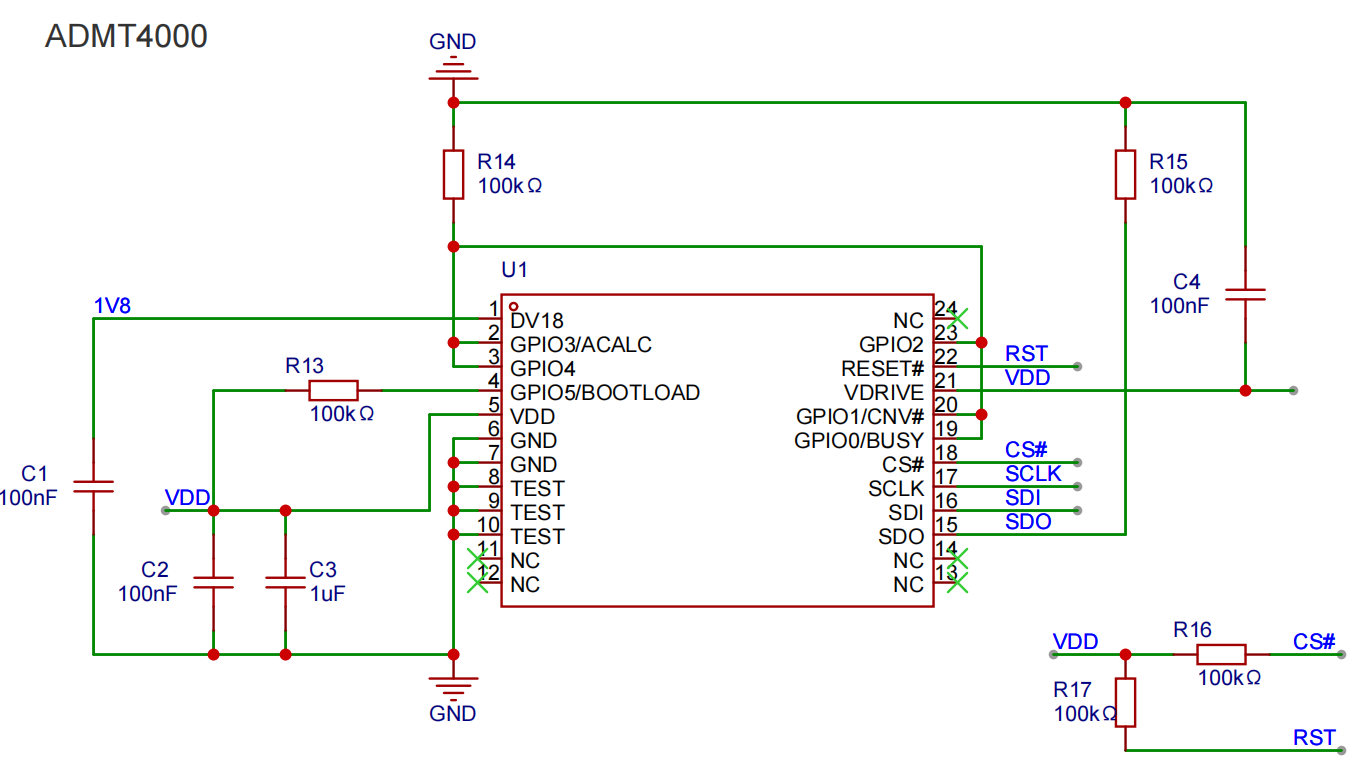Select the TEST pin name on pin 9
Viewport: 1359px width, 782px height.
click(x=537, y=512)
